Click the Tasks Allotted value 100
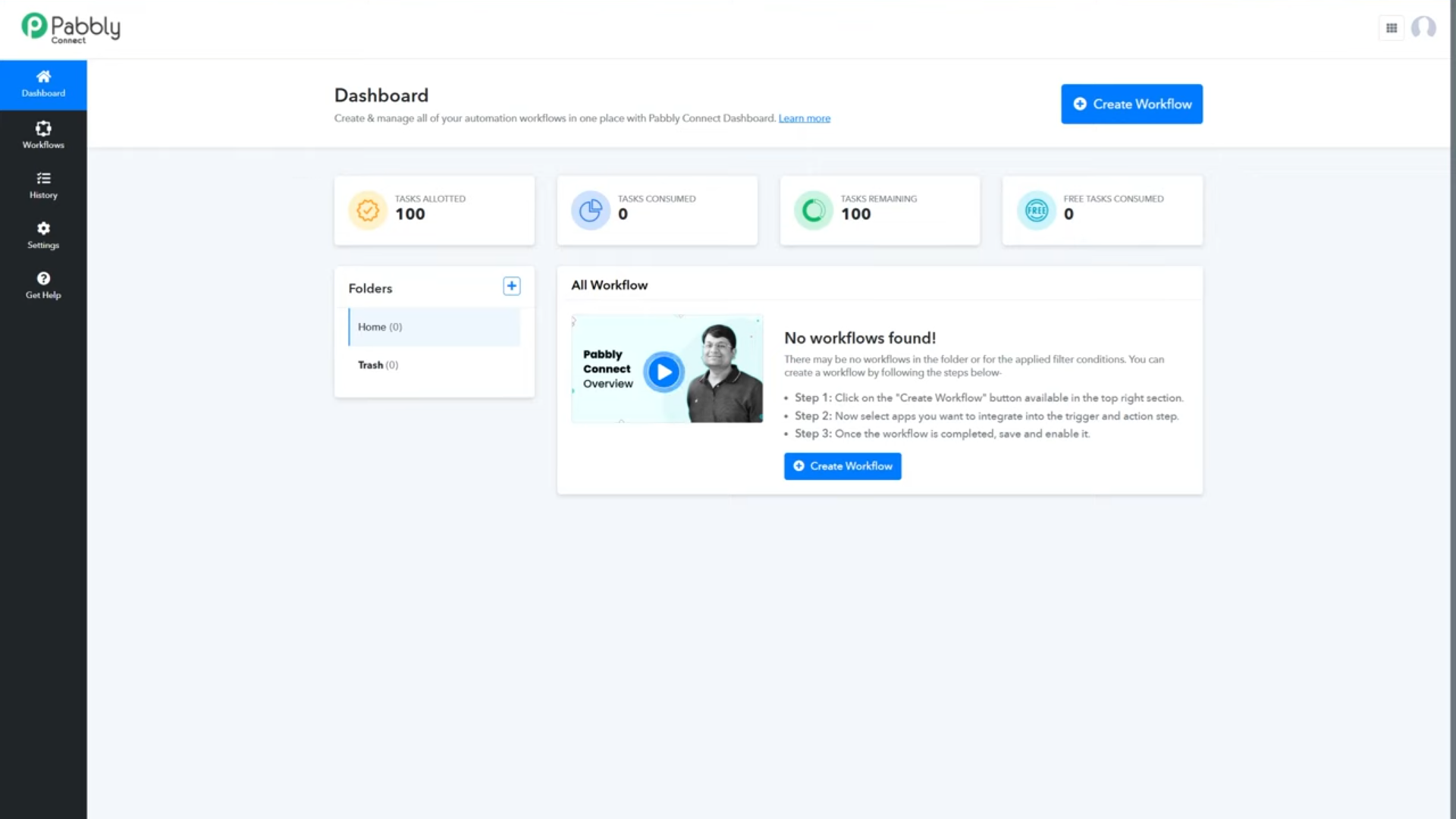 pyautogui.click(x=410, y=215)
